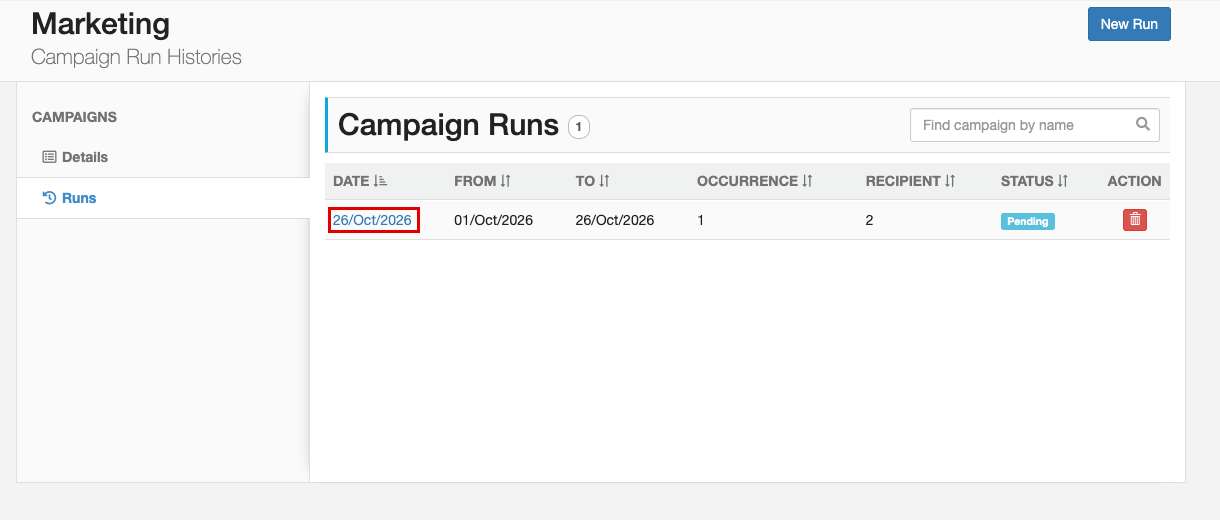Sort by STATUS column header
Viewport: 1220px width, 520px height.
(x=1035, y=181)
